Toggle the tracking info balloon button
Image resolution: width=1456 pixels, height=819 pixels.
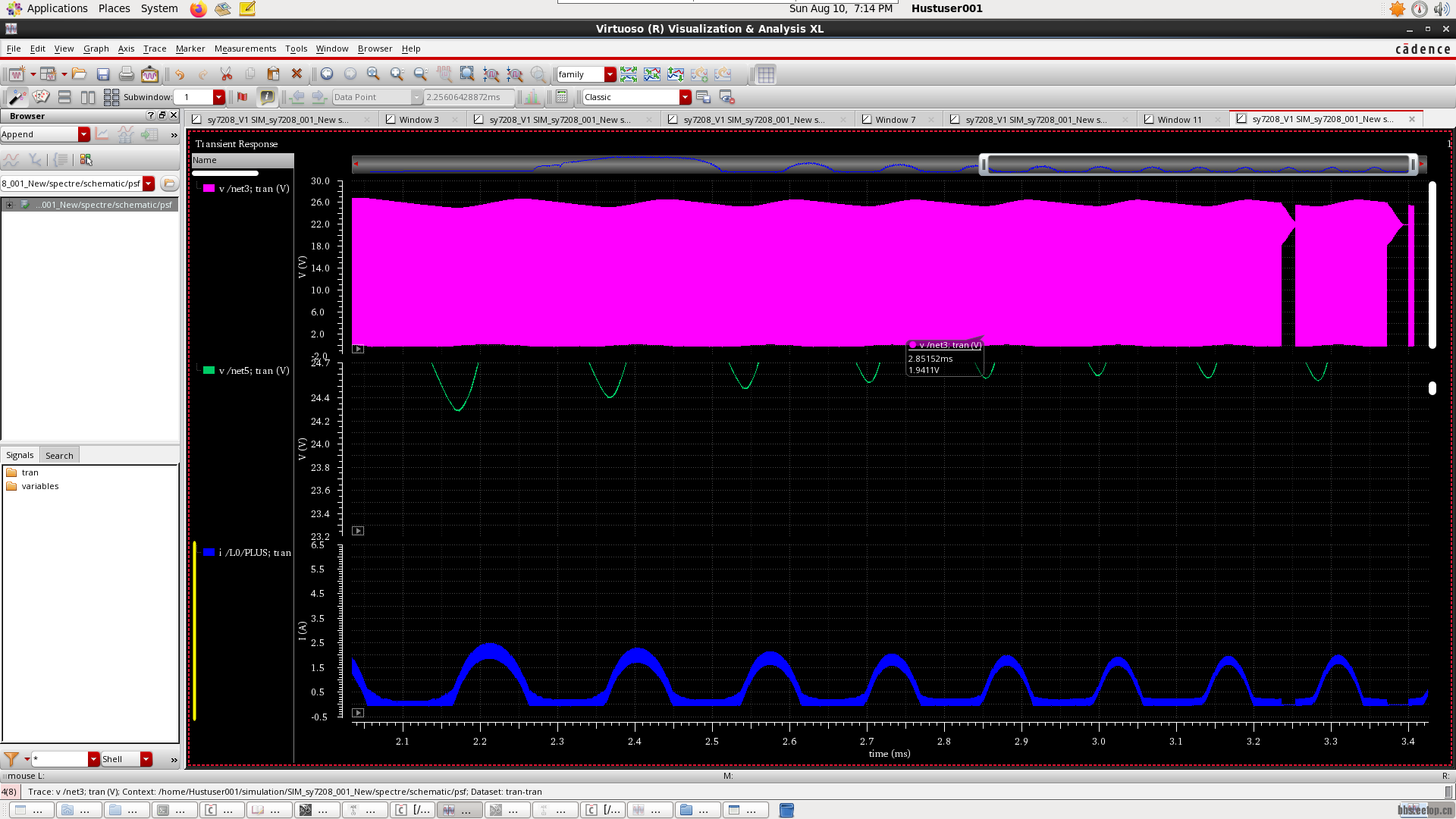267,97
